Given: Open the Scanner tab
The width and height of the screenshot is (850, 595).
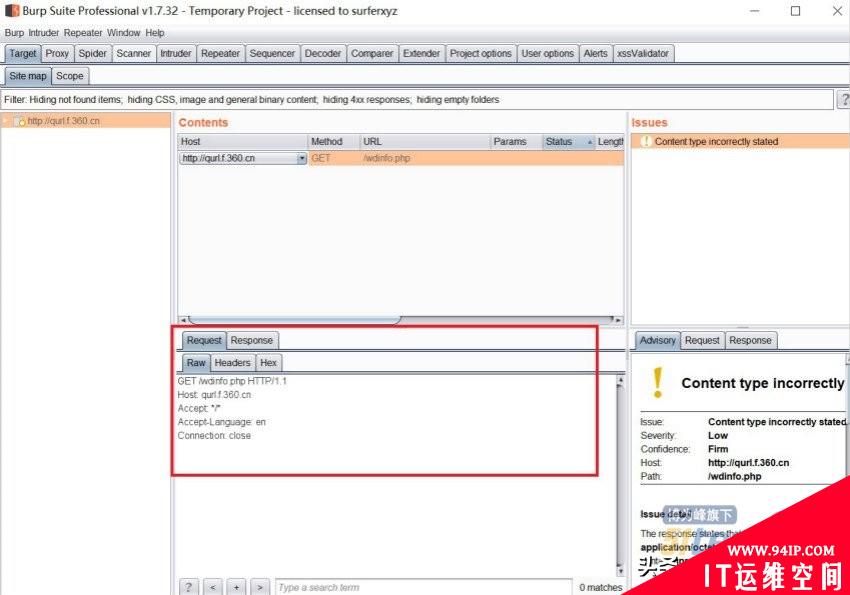Looking at the screenshot, I should coord(133,54).
